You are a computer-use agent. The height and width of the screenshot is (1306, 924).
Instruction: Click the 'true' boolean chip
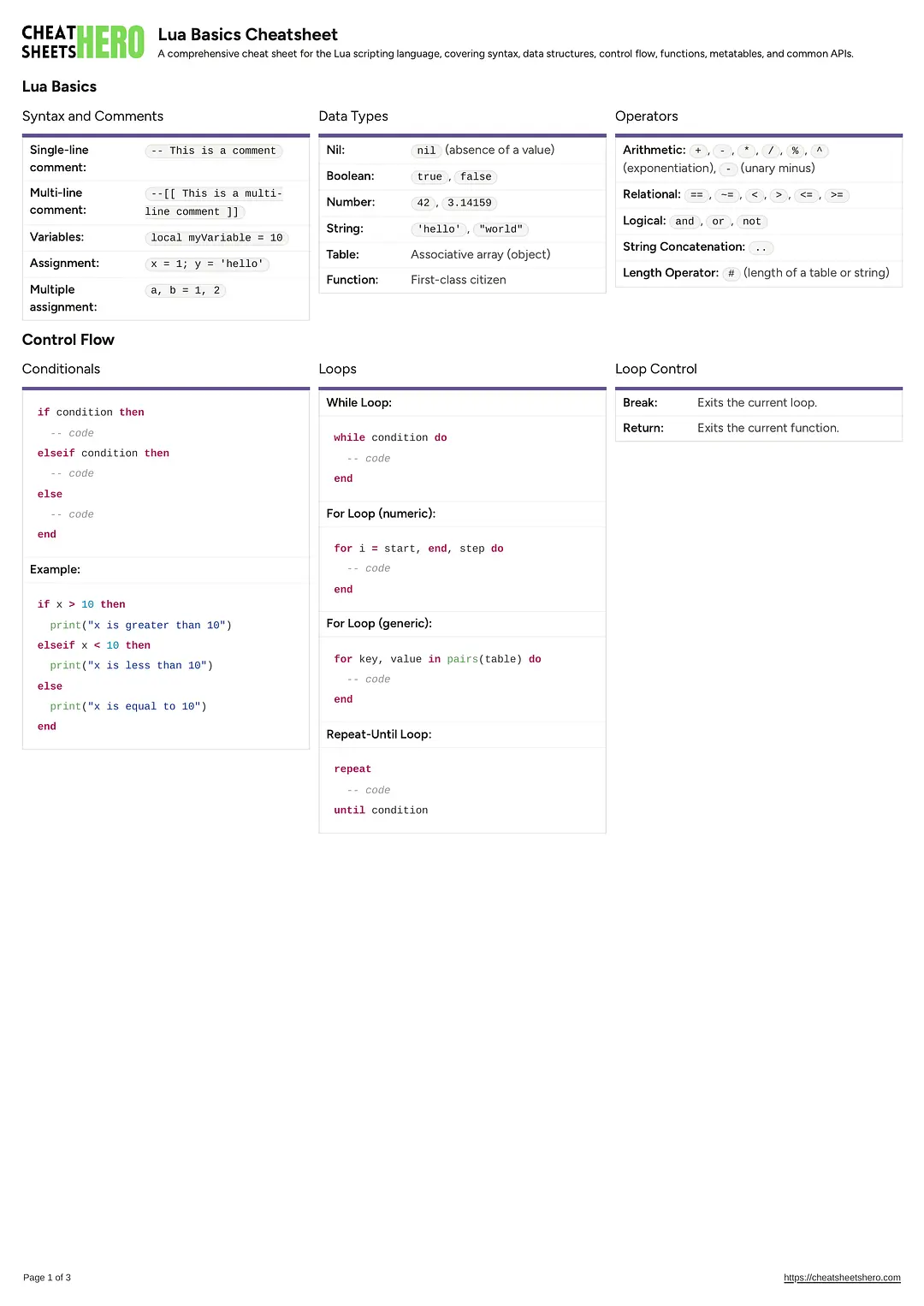point(429,177)
